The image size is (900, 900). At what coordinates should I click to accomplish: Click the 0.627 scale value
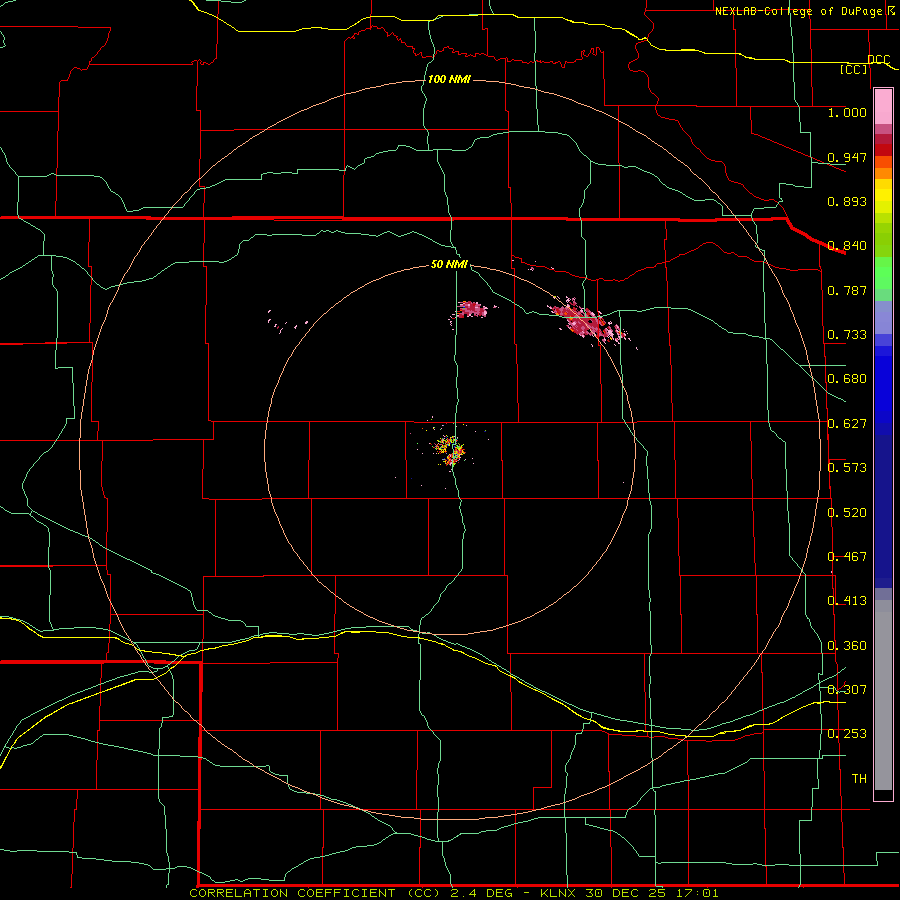847,424
